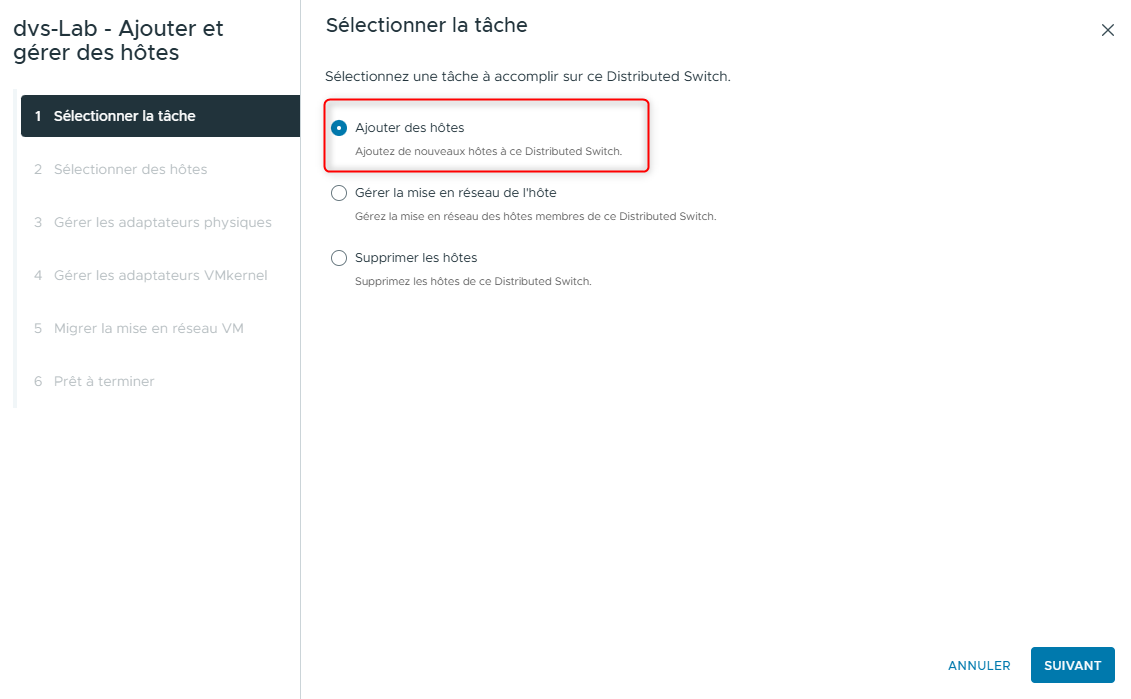1131x699 pixels.
Task: Click the "Gérer la mise en réseau de l'hôte" label
Action: [456, 192]
